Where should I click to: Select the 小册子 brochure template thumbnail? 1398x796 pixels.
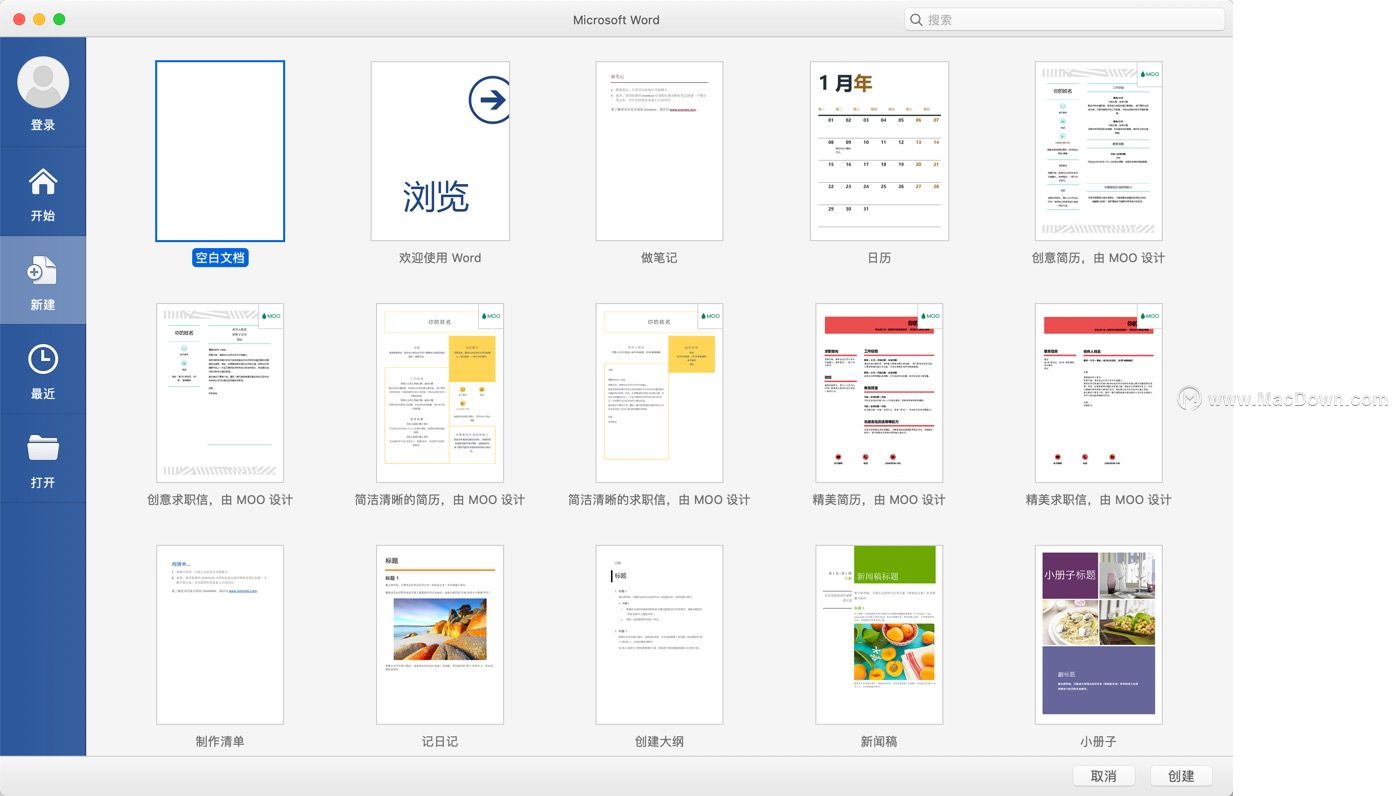[1098, 635]
